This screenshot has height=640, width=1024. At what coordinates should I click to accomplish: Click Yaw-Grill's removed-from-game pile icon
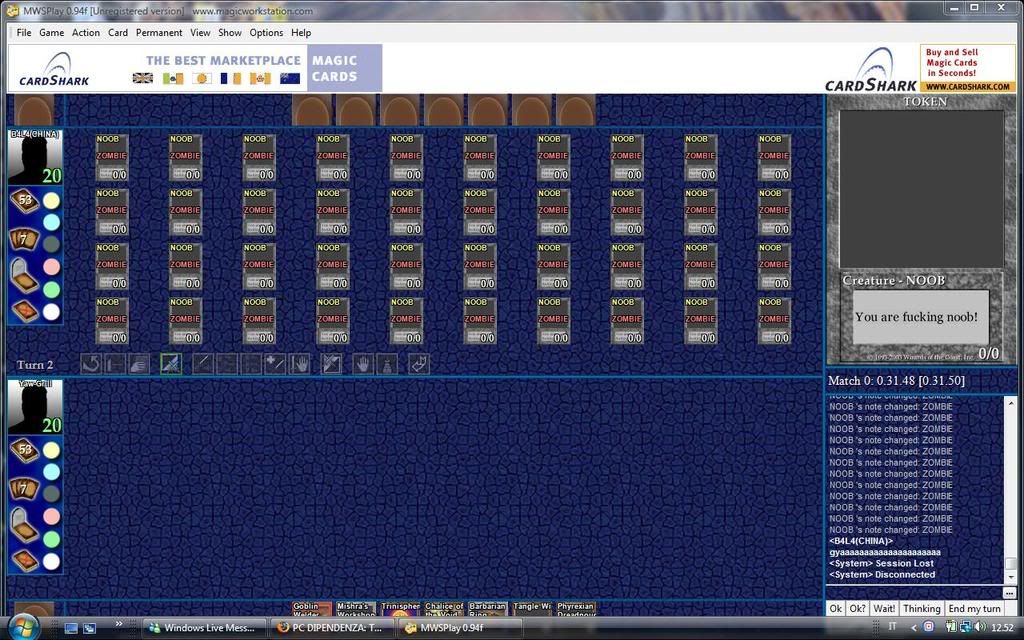(23, 560)
